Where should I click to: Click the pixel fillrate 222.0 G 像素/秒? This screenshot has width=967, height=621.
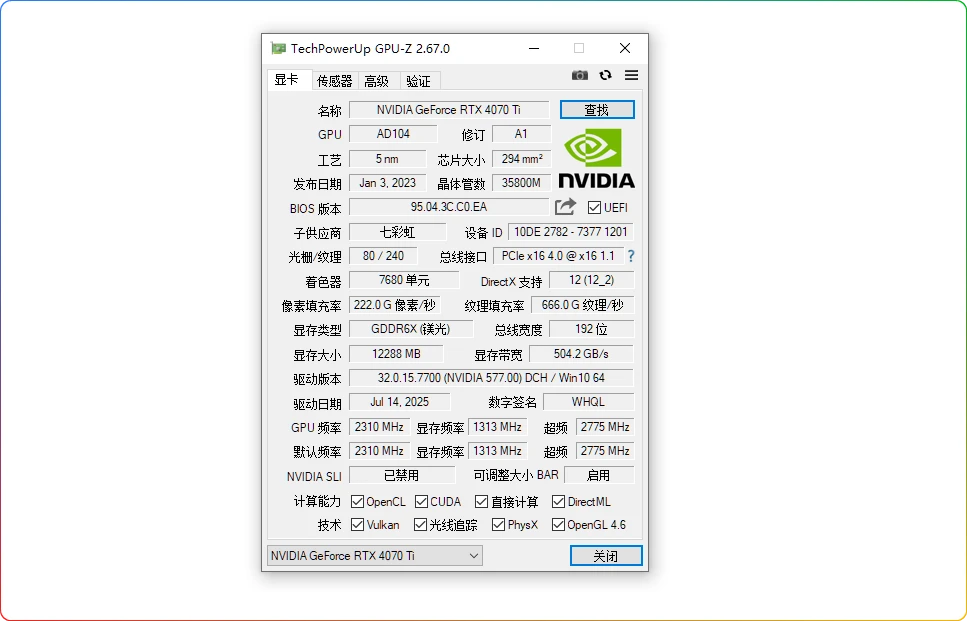(x=395, y=305)
